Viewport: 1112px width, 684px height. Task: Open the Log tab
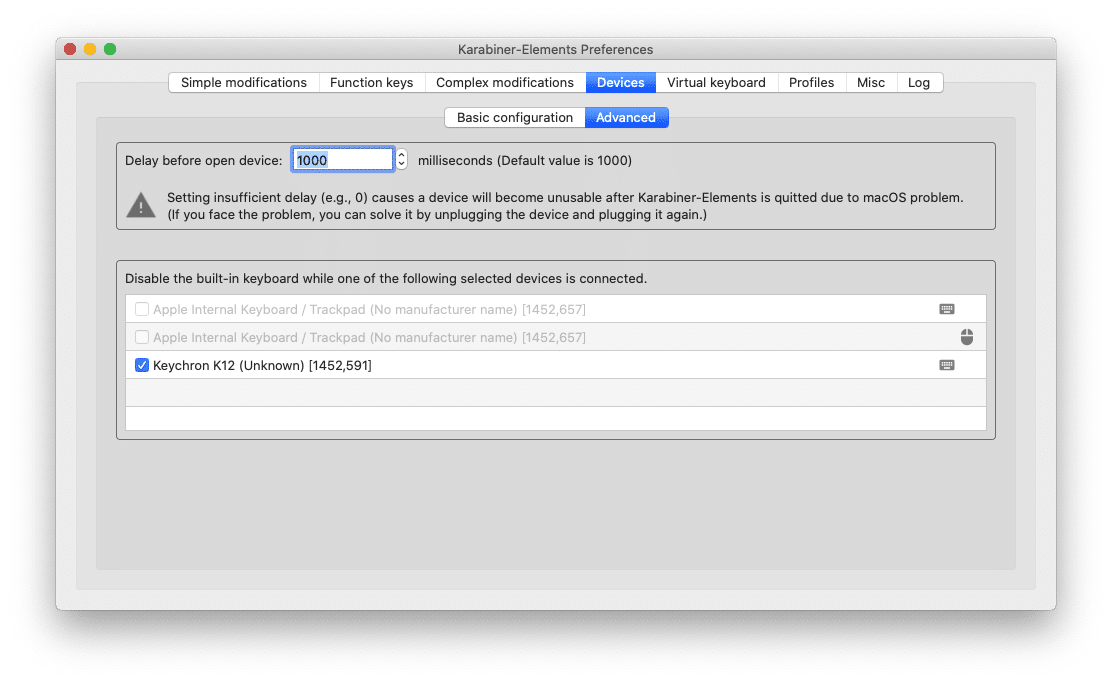click(919, 82)
